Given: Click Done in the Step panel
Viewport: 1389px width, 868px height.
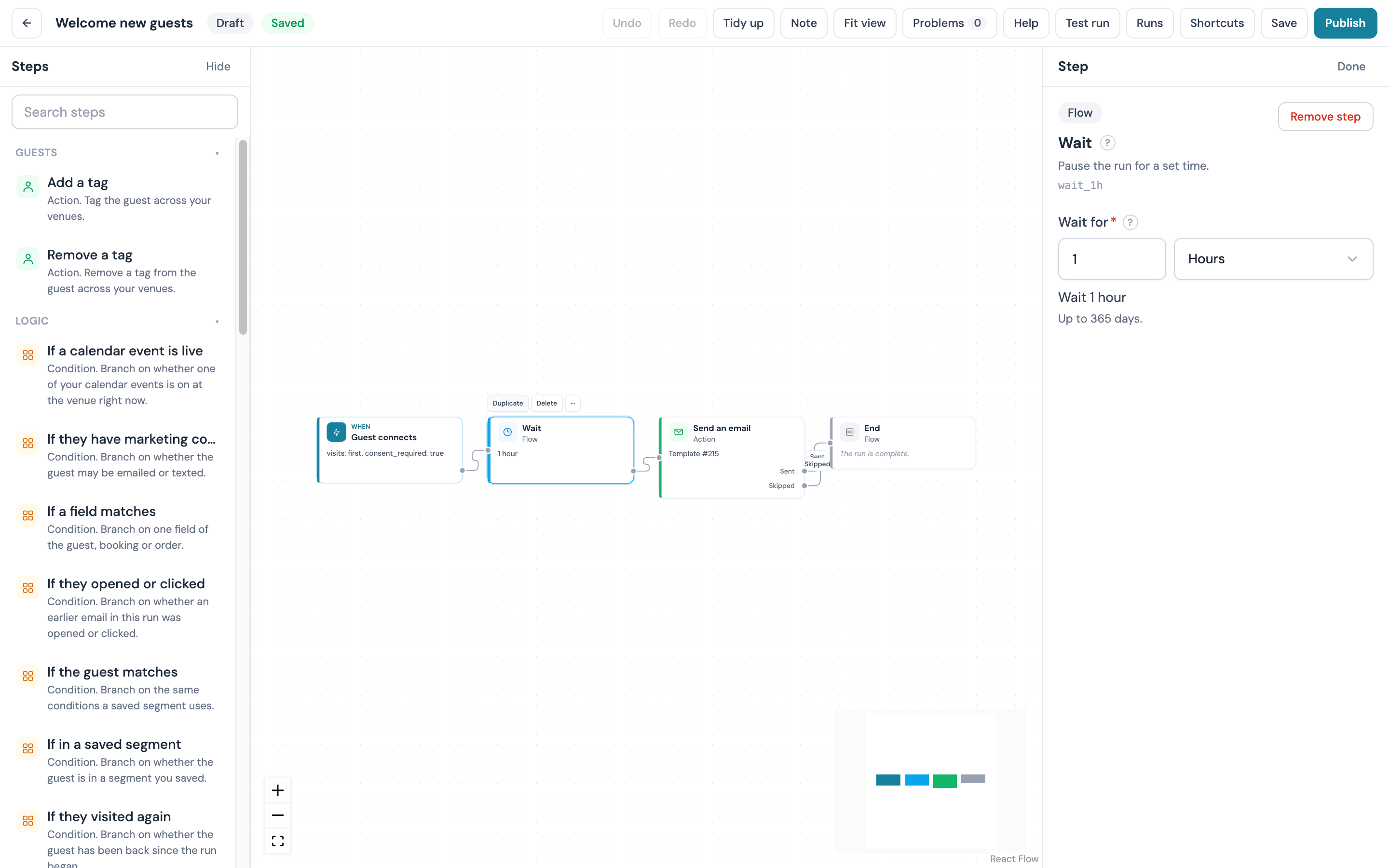Looking at the screenshot, I should click(1351, 67).
